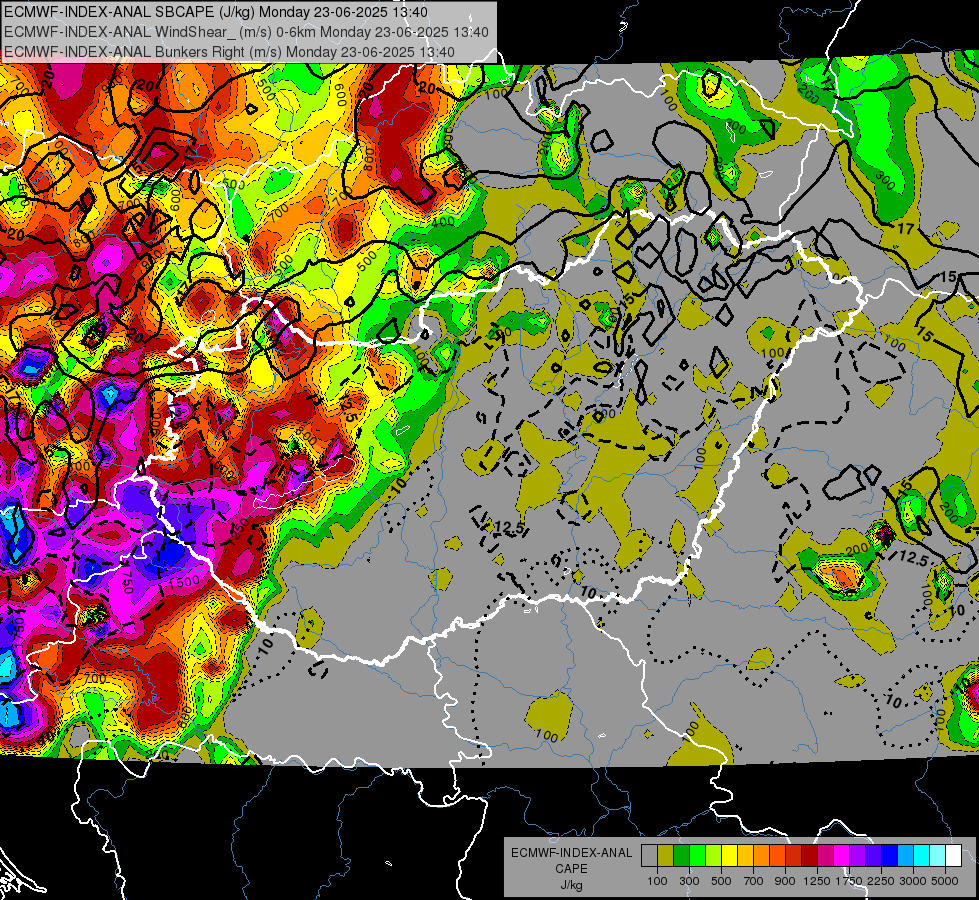Click the Bunkers Right title line
The height and width of the screenshot is (900, 979).
(229, 52)
